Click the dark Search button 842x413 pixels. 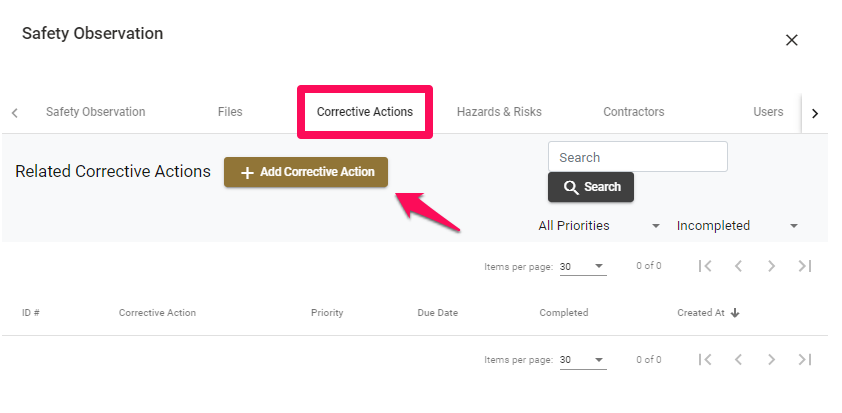click(x=591, y=187)
